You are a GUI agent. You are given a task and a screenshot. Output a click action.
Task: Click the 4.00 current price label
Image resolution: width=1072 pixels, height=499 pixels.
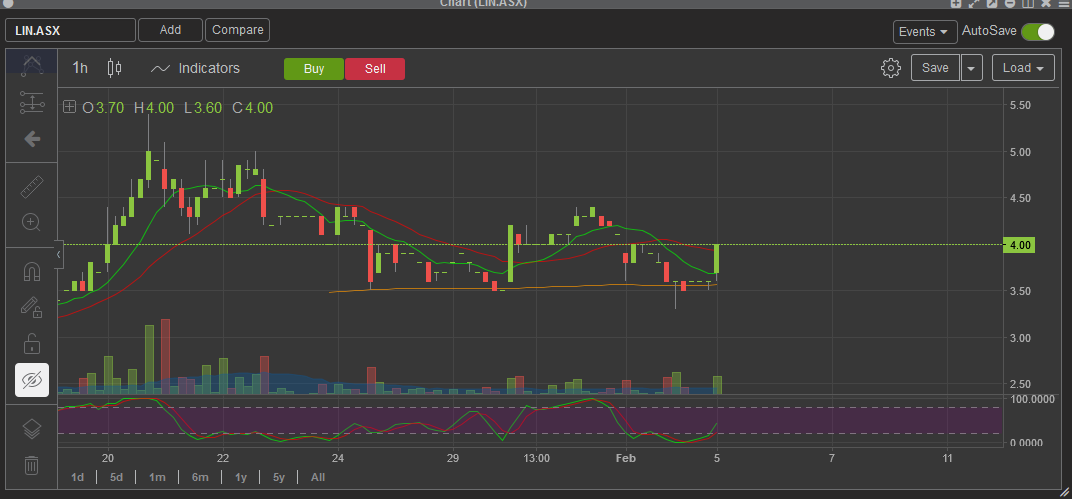point(1019,245)
